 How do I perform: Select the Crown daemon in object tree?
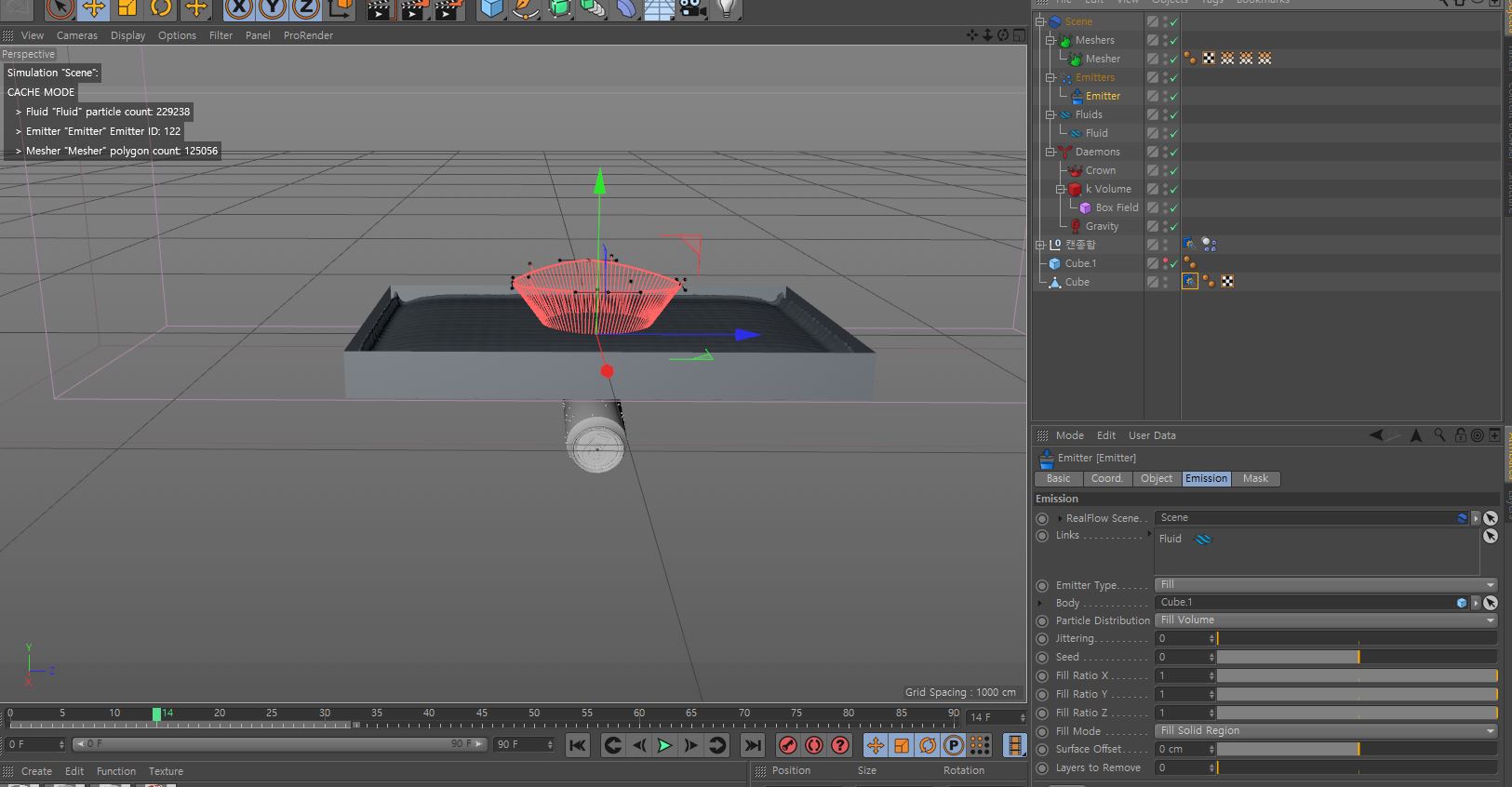(x=1100, y=170)
